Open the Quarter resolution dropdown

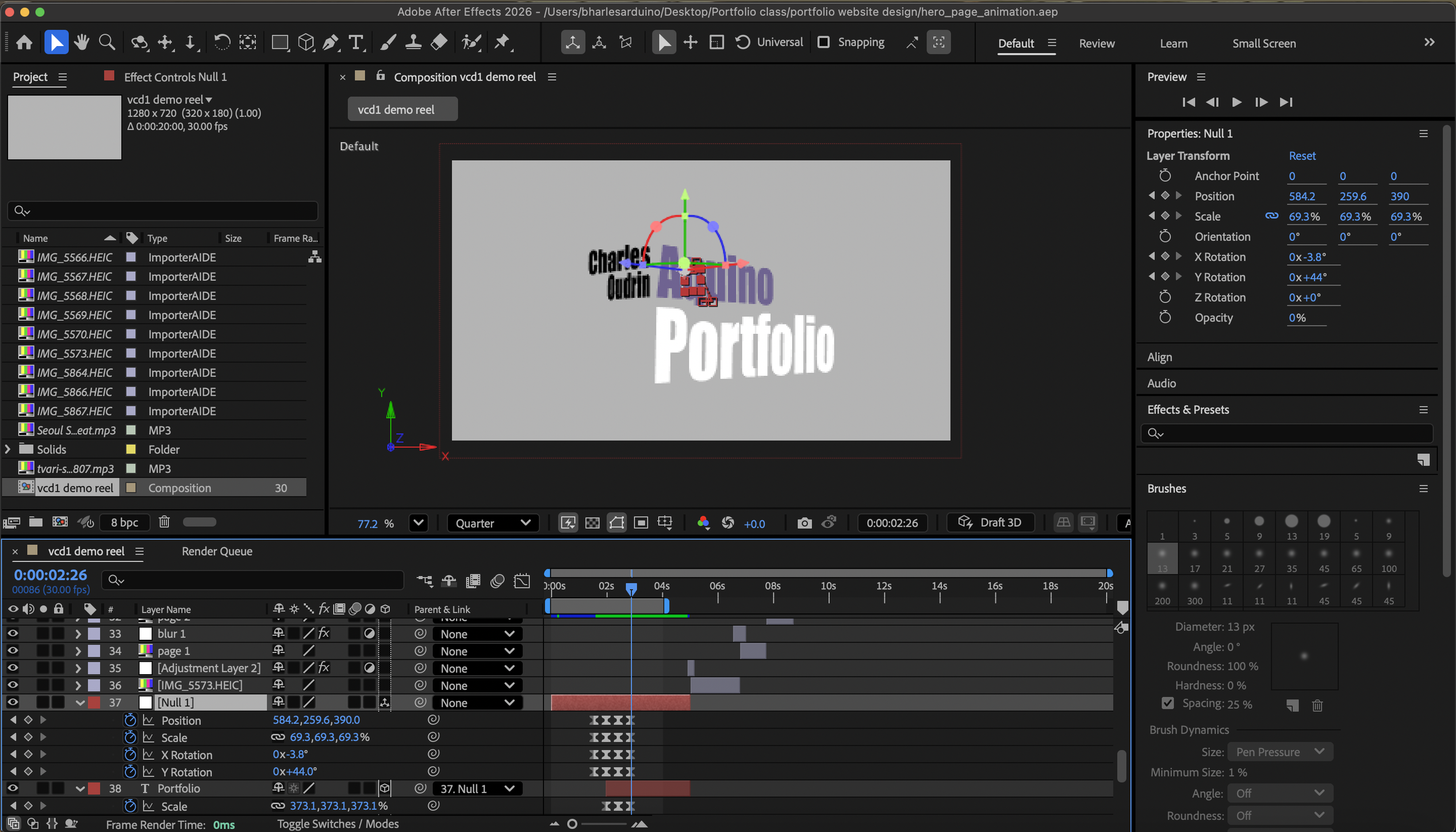coord(493,523)
